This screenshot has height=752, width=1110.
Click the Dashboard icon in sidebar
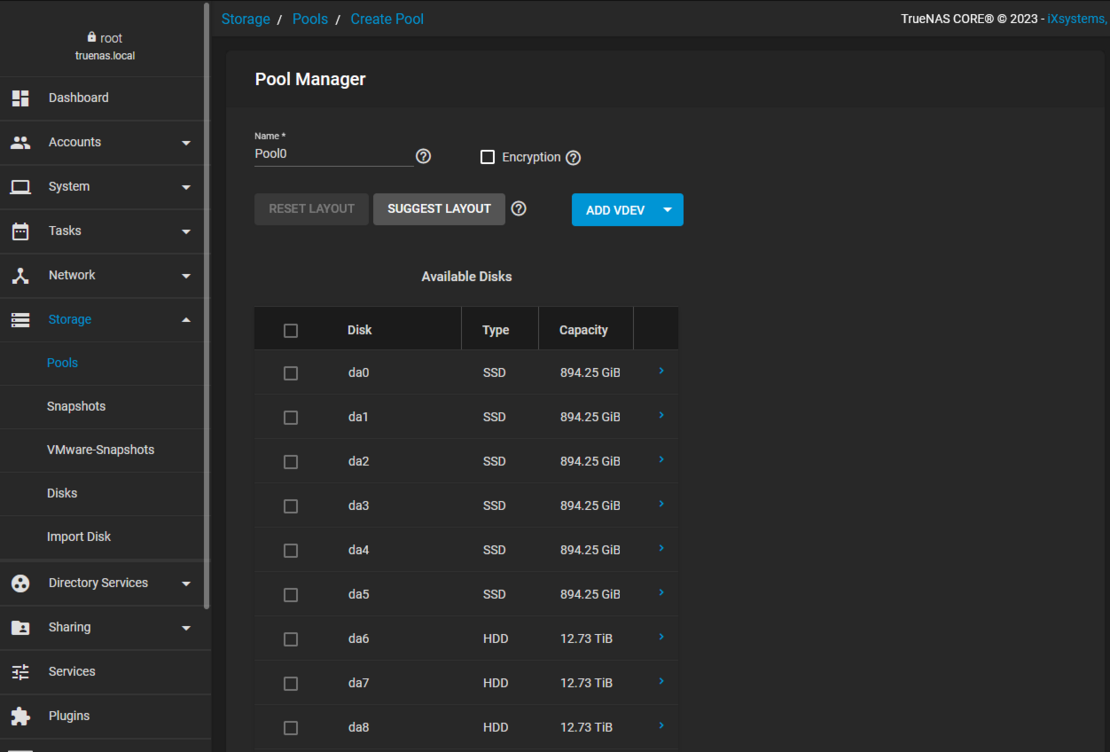[20, 98]
